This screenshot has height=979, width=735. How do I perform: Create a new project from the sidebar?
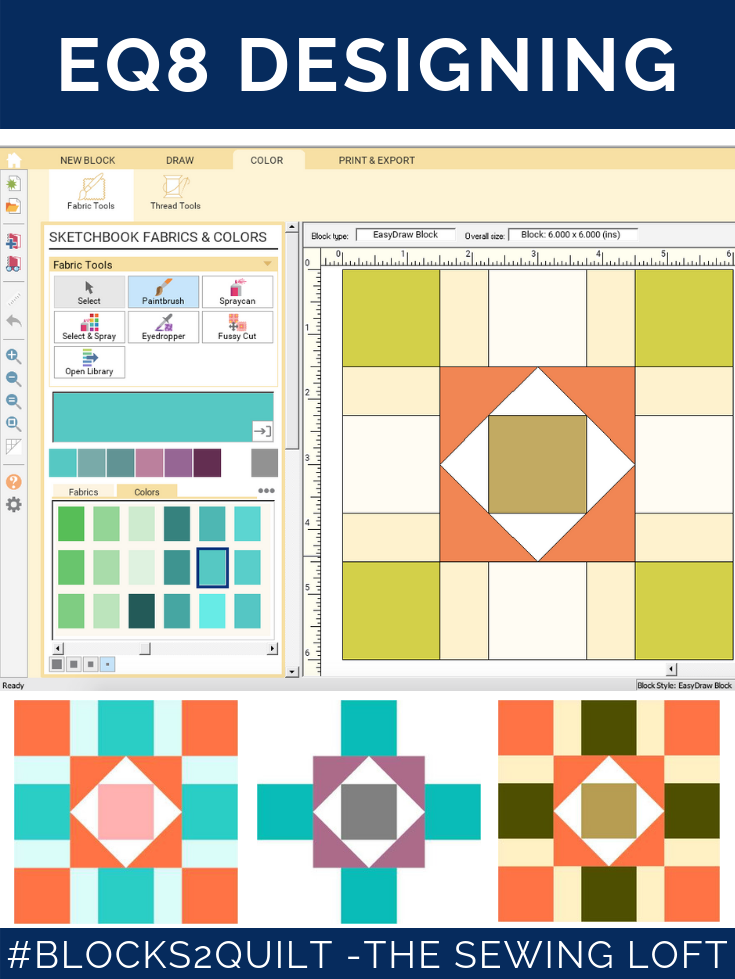tap(13, 184)
